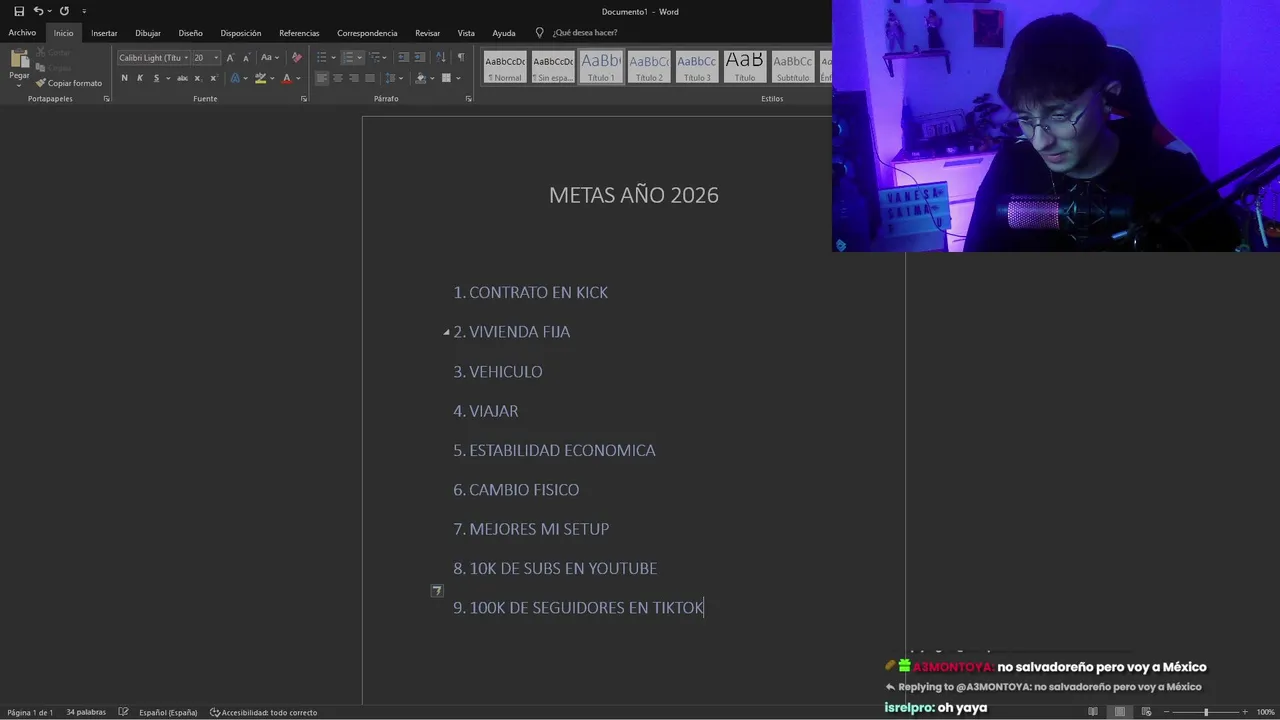Increase font size with the larger A
Viewport: 1280px width, 720px height.
tap(230, 58)
